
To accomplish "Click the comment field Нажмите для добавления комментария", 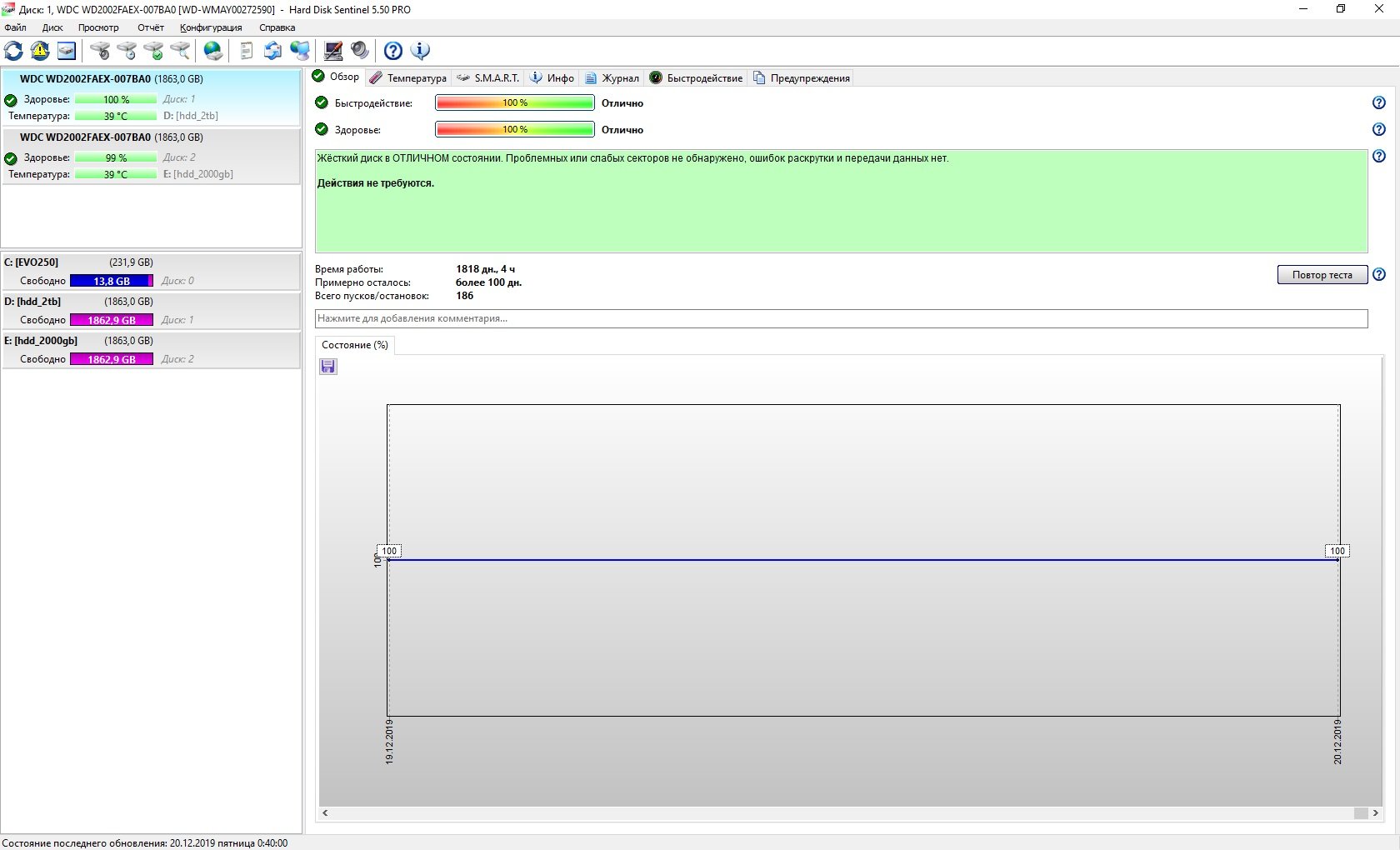I will coord(842,318).
